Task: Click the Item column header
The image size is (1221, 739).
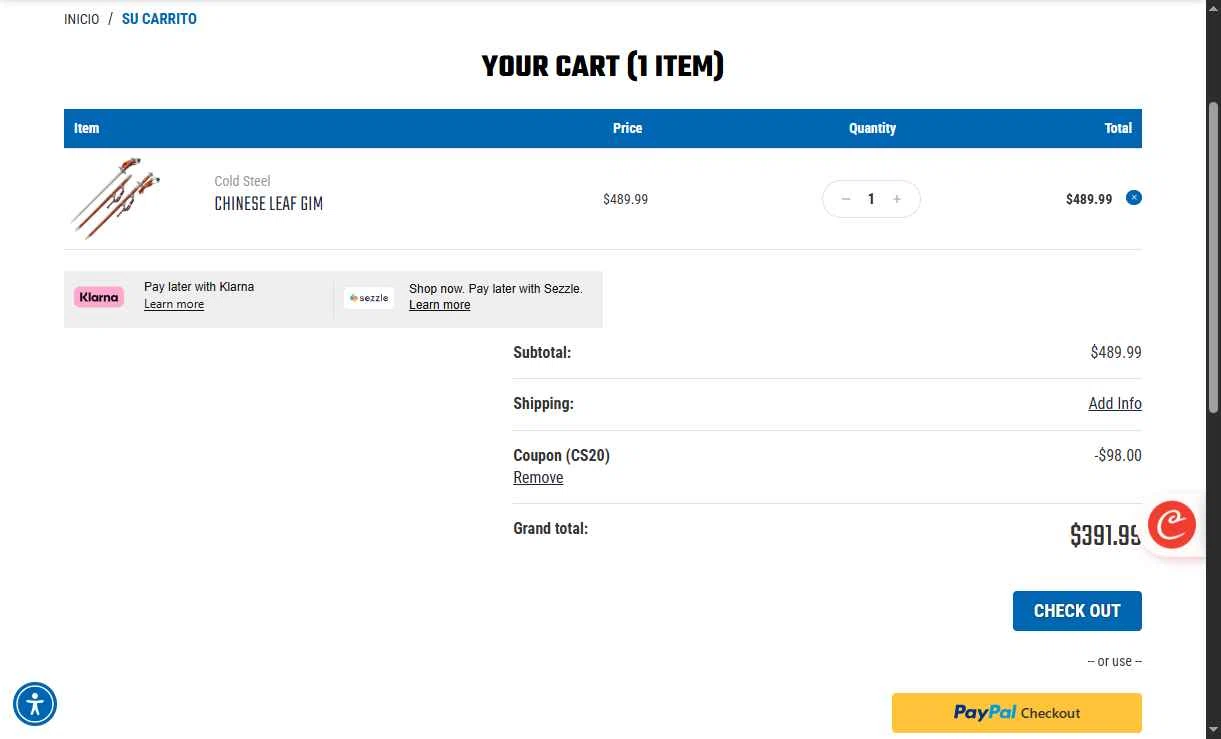Action: tap(87, 128)
